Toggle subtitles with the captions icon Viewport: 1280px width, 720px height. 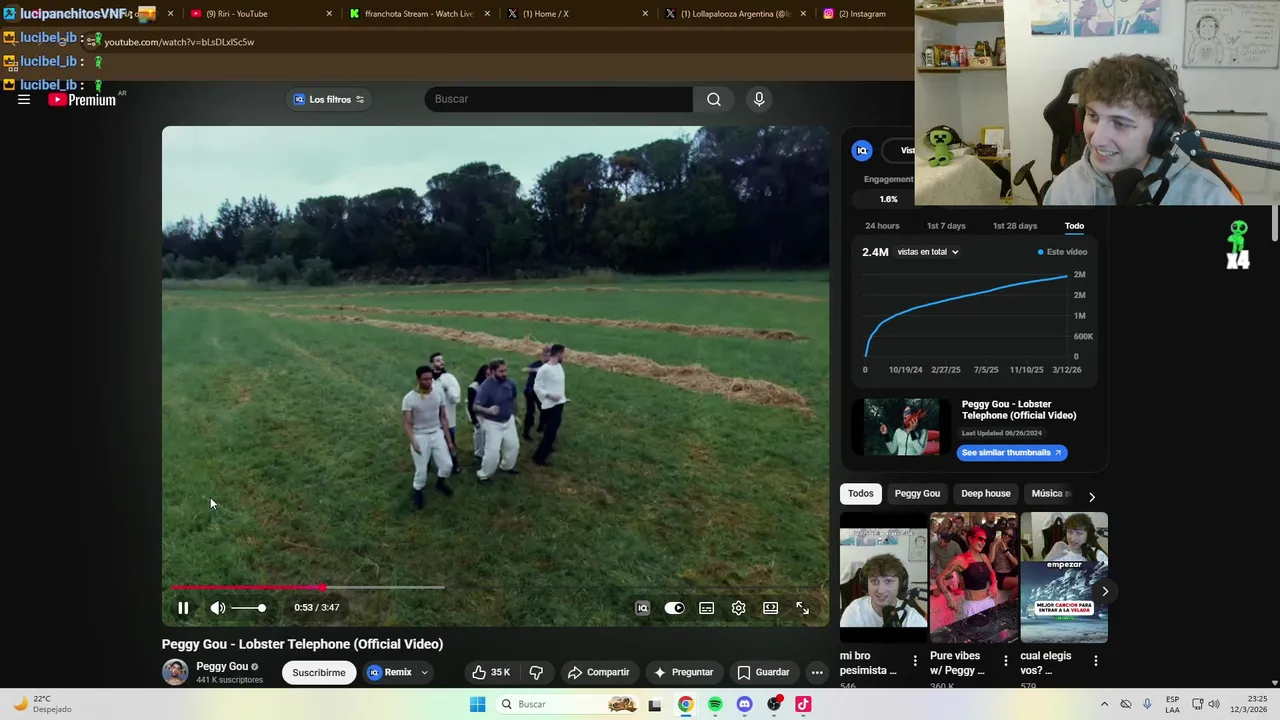(706, 608)
